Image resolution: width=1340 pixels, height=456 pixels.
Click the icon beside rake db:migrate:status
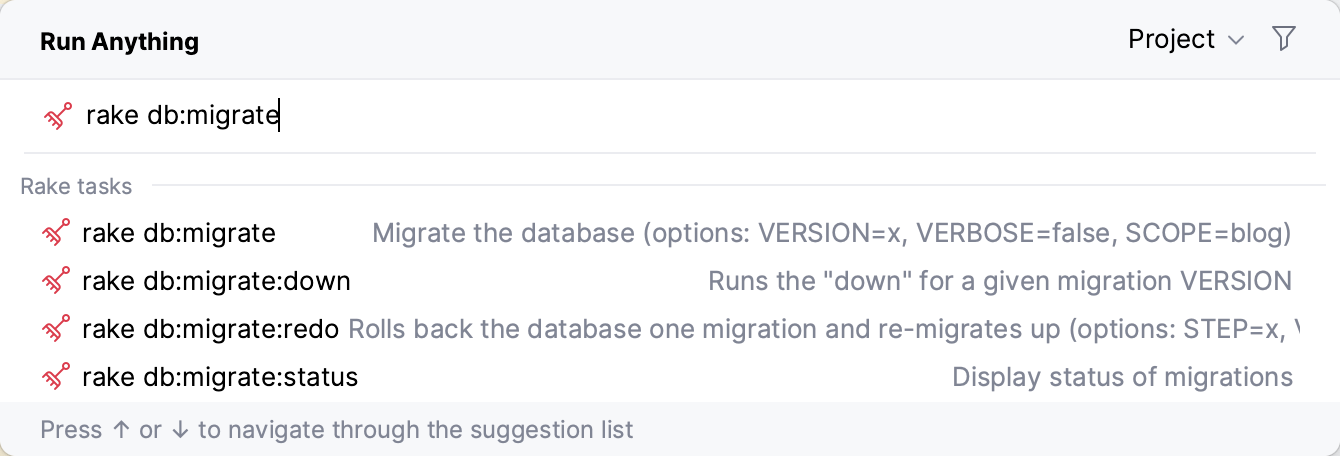56,377
